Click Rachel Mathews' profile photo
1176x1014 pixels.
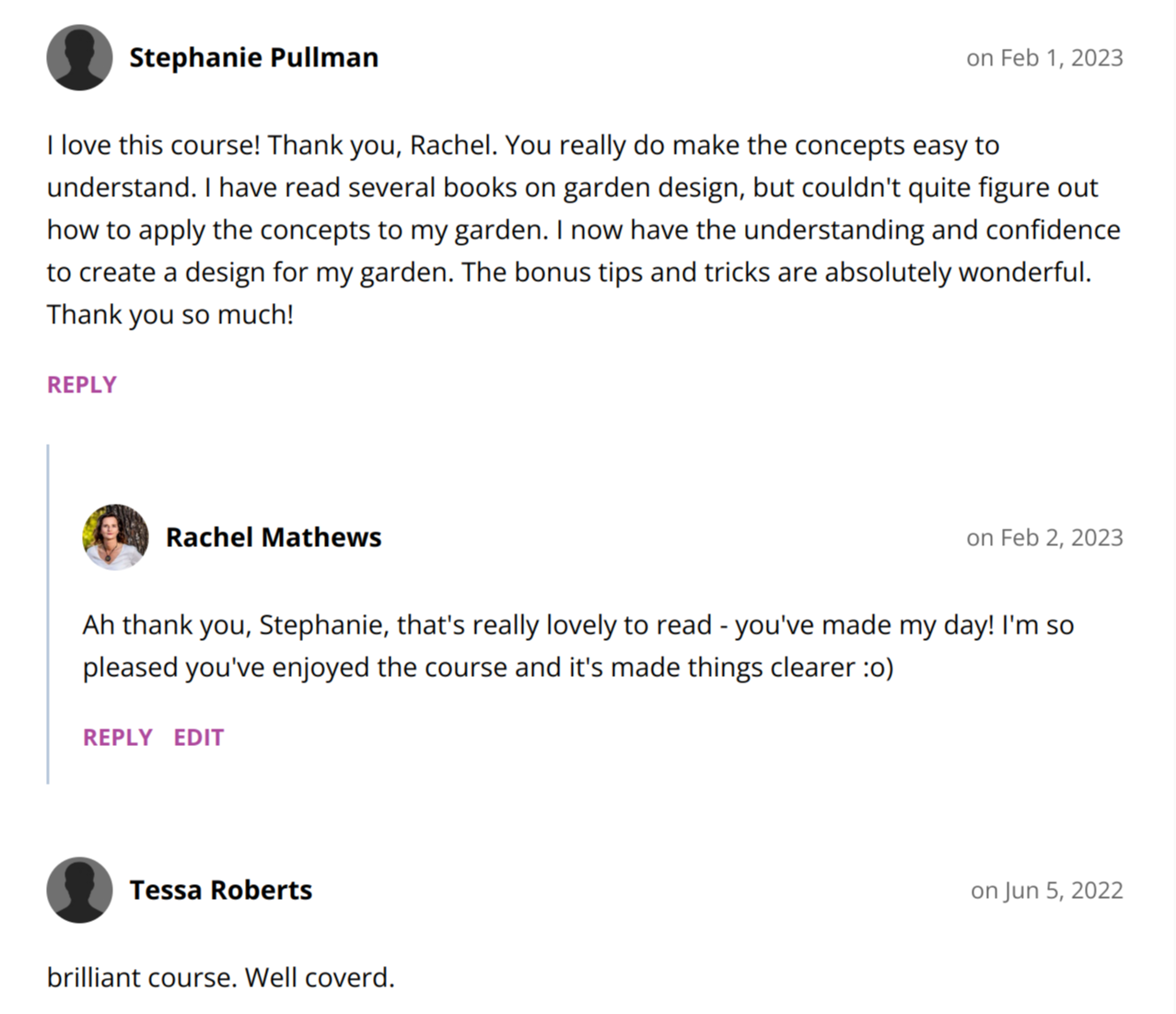pyautogui.click(x=115, y=537)
